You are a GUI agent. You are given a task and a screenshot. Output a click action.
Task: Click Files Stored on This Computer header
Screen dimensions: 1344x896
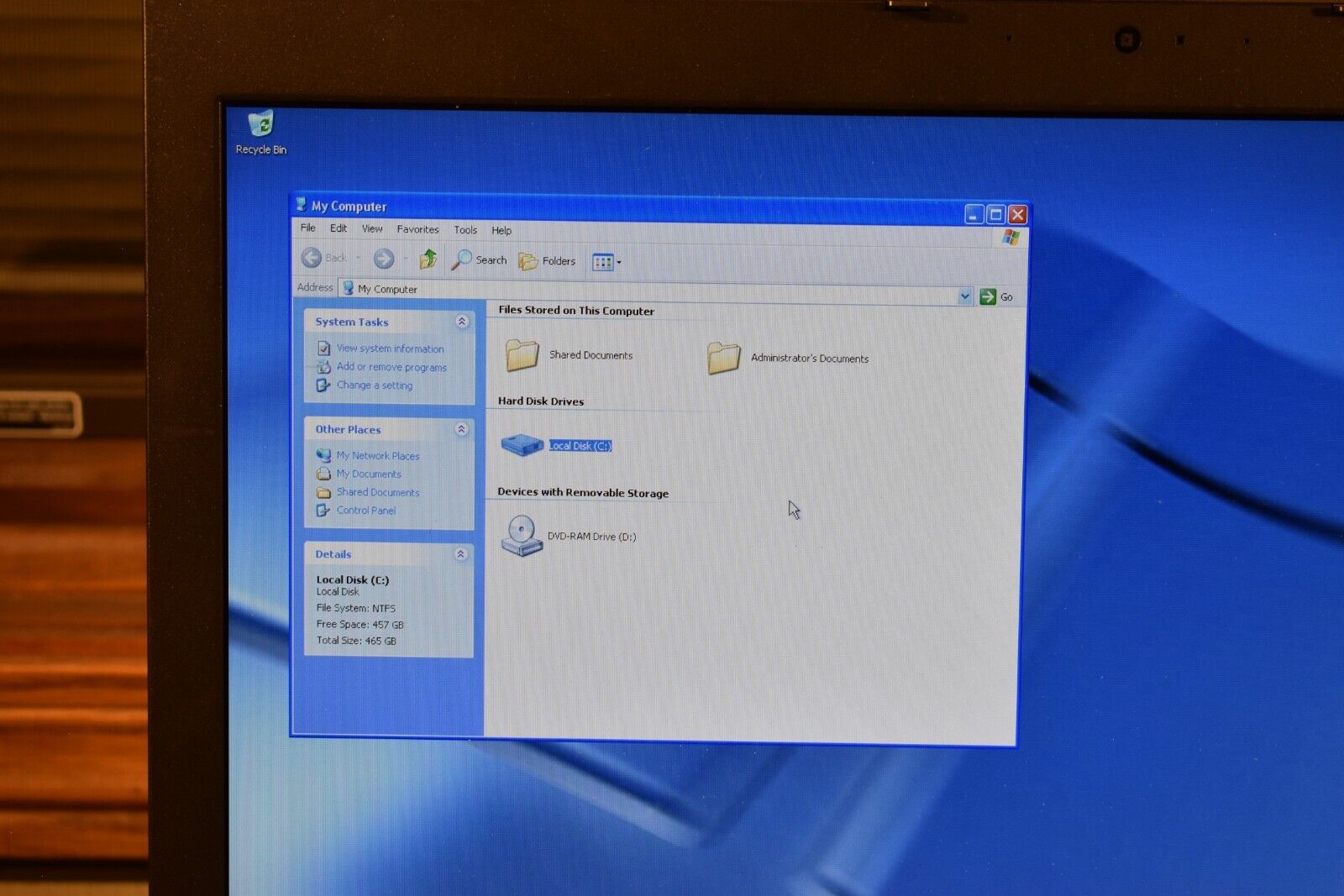(576, 311)
